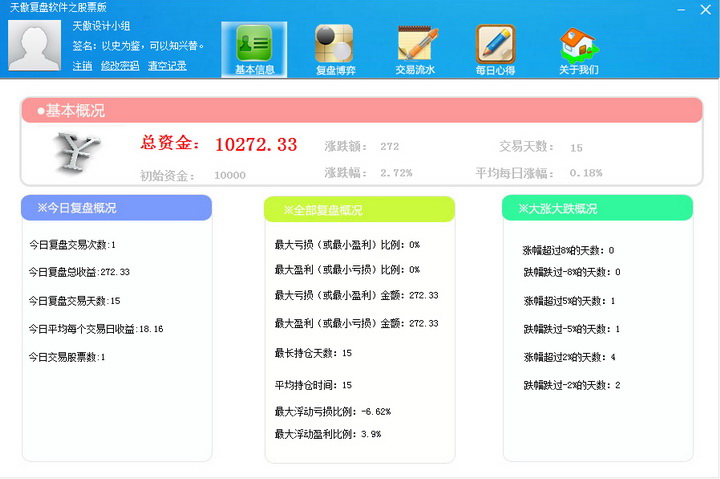Click the 涨跌幅 value 2.72%

tap(396, 173)
